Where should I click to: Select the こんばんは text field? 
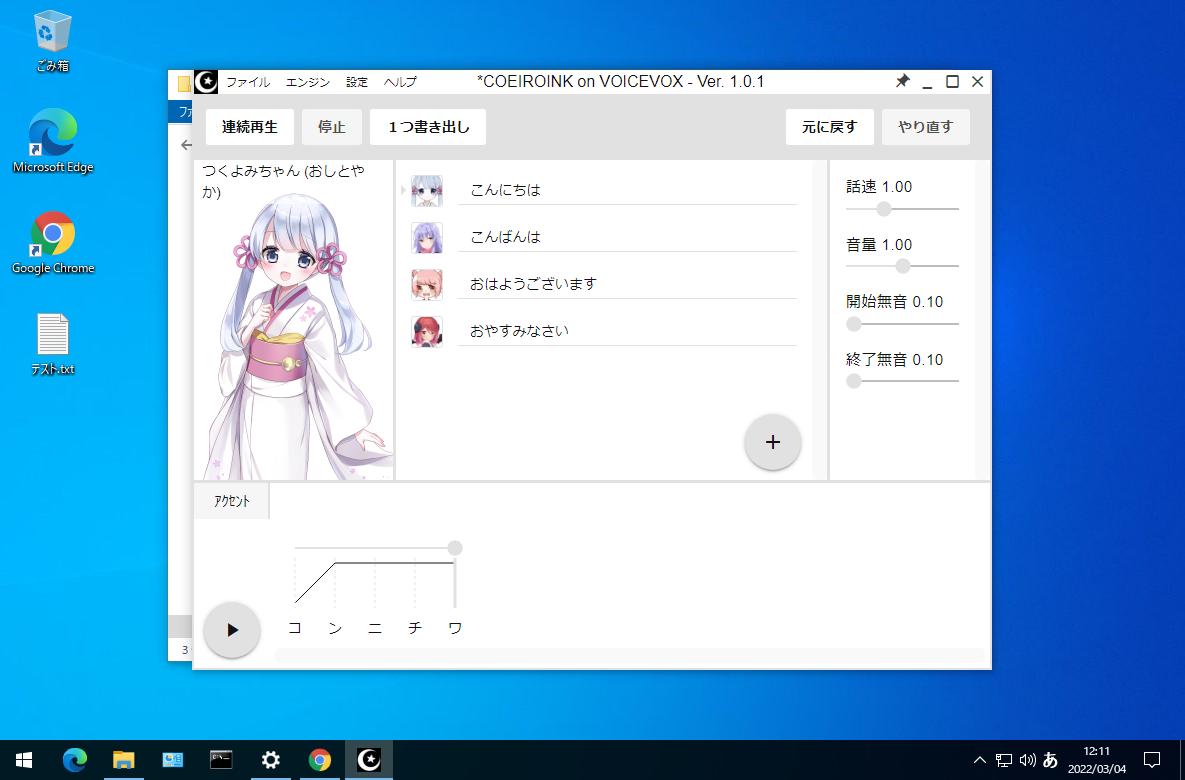pyautogui.click(x=627, y=237)
